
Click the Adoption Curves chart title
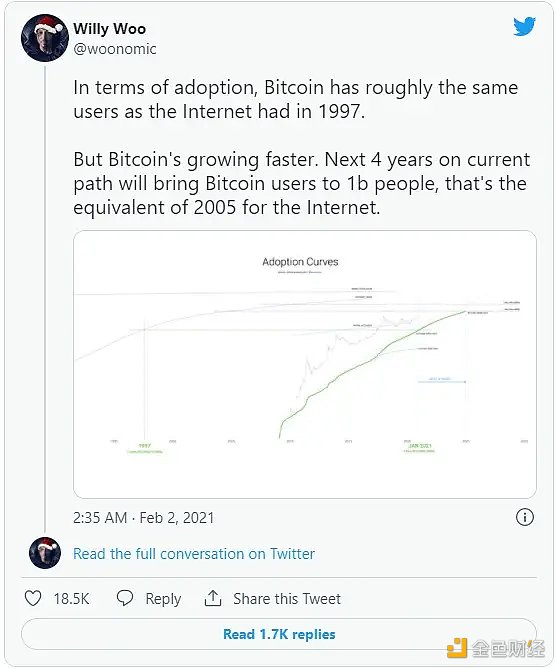(x=300, y=262)
